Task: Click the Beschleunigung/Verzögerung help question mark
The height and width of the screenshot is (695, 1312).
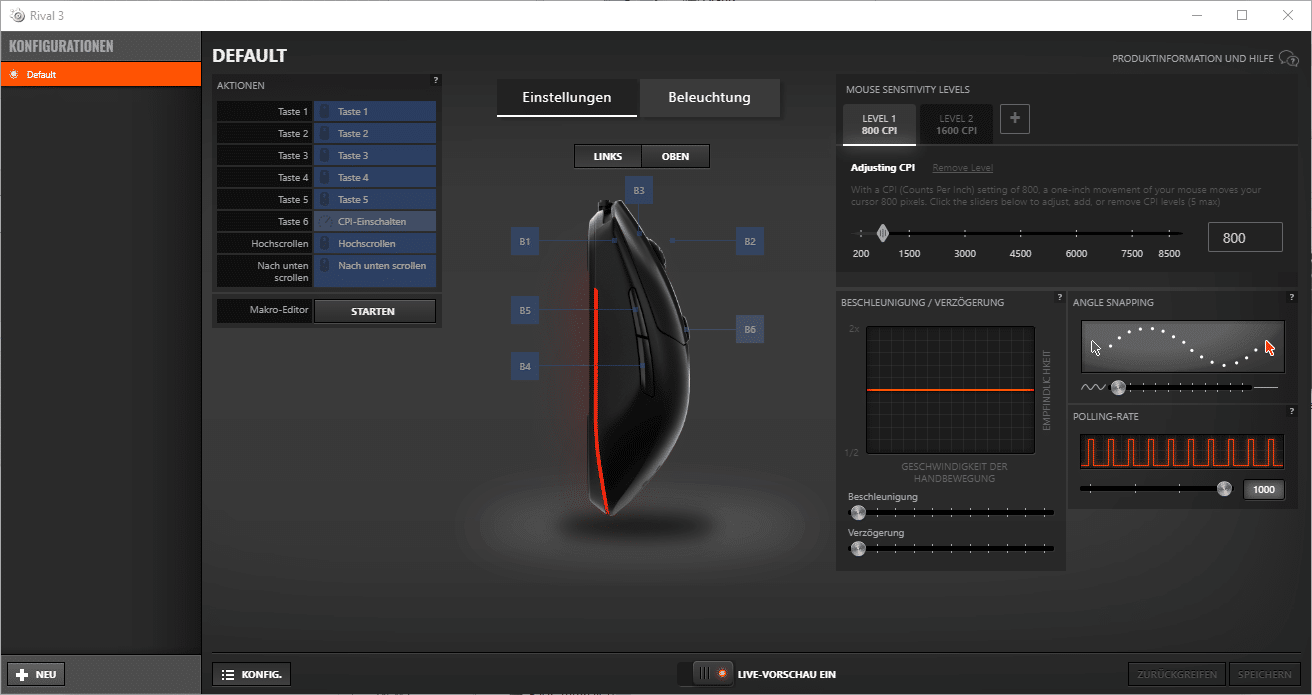Action: tap(1060, 297)
